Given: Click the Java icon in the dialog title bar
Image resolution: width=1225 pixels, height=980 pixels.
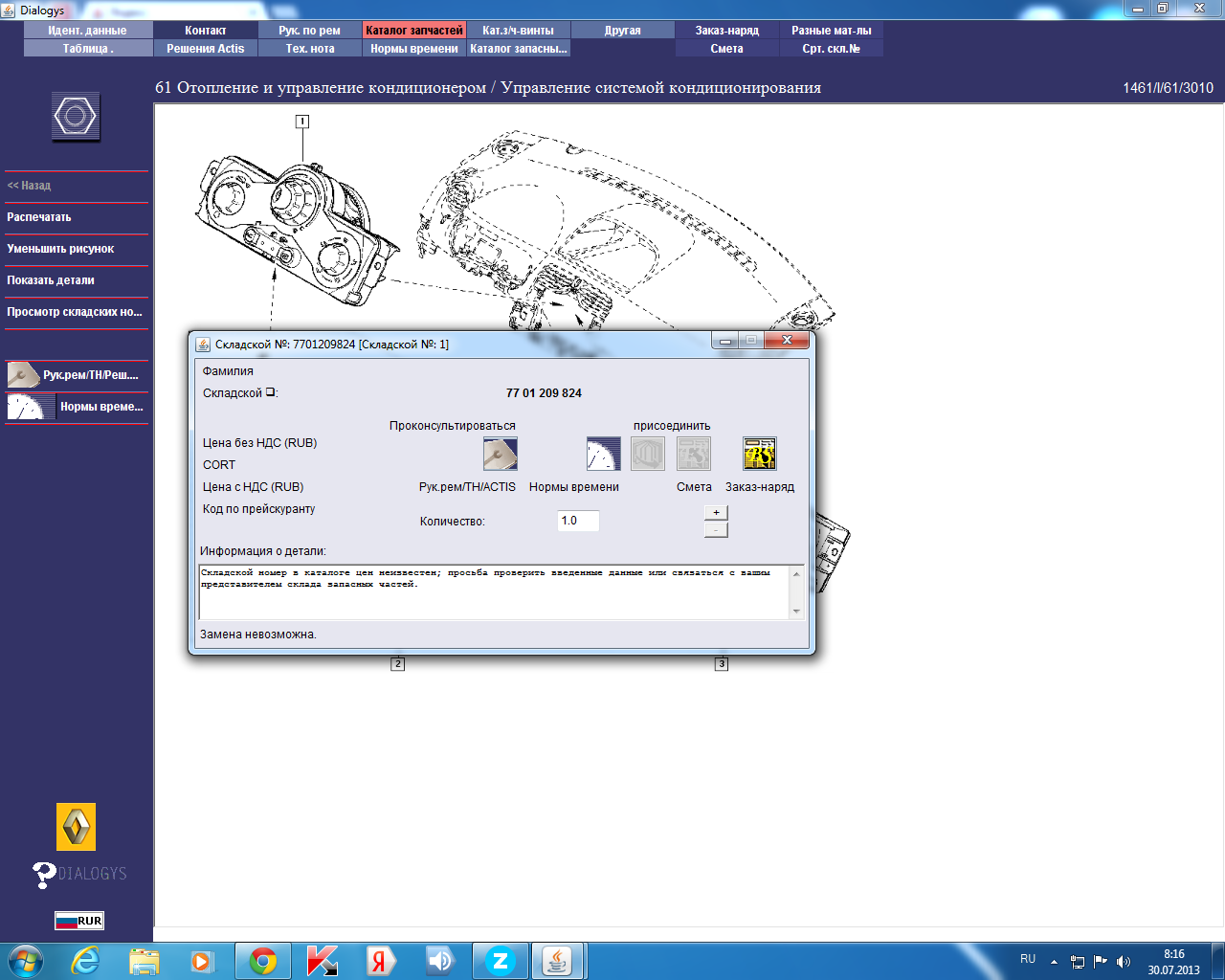Looking at the screenshot, I should tap(203, 345).
